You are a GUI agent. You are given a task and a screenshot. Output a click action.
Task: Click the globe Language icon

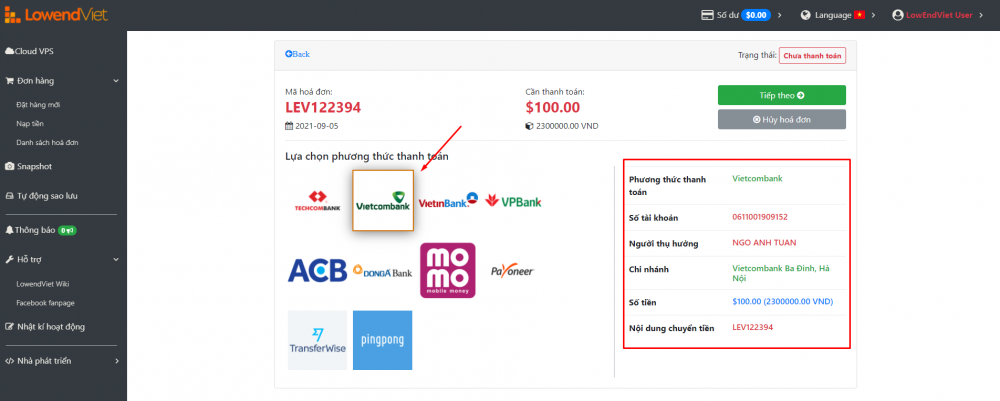pos(805,15)
